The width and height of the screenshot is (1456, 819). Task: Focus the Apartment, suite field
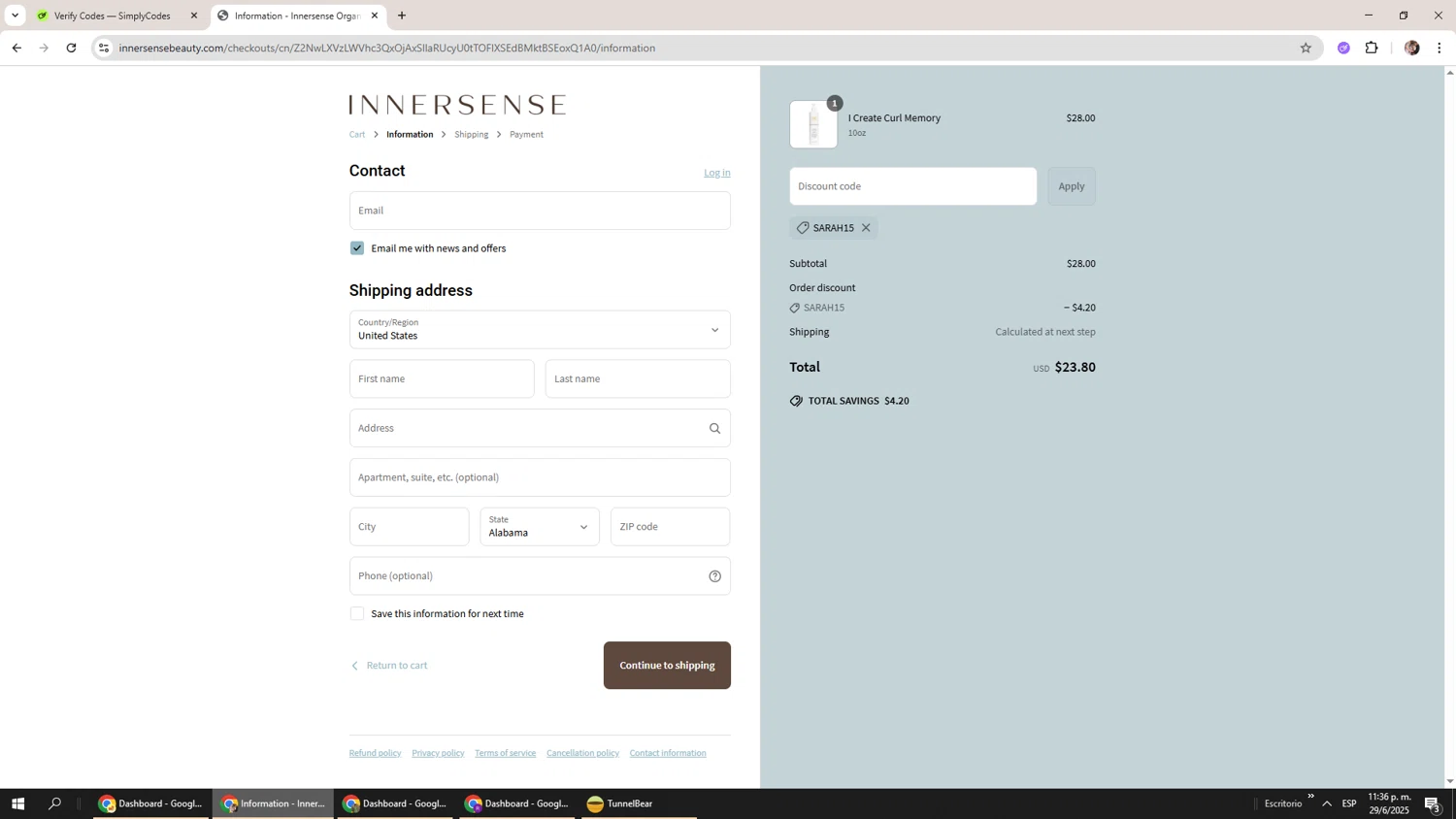click(x=540, y=477)
